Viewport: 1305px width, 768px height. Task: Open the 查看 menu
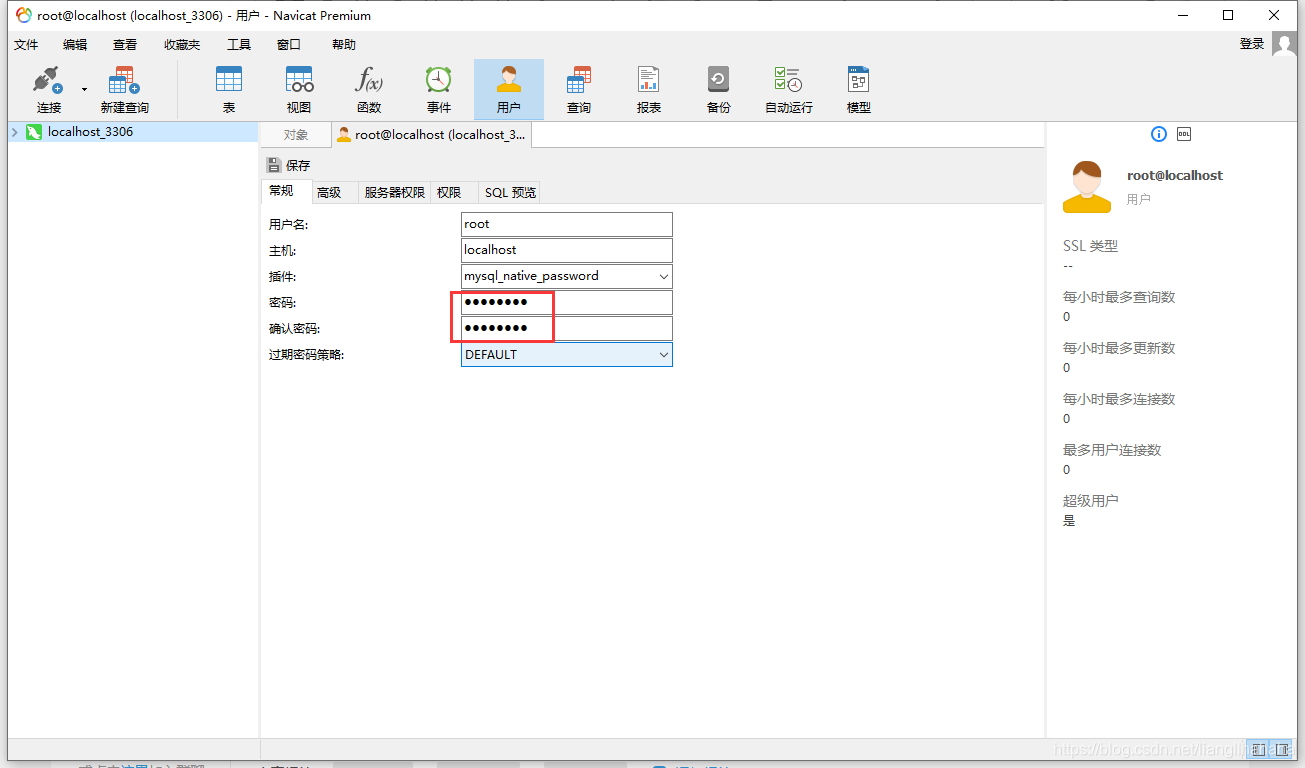[125, 45]
